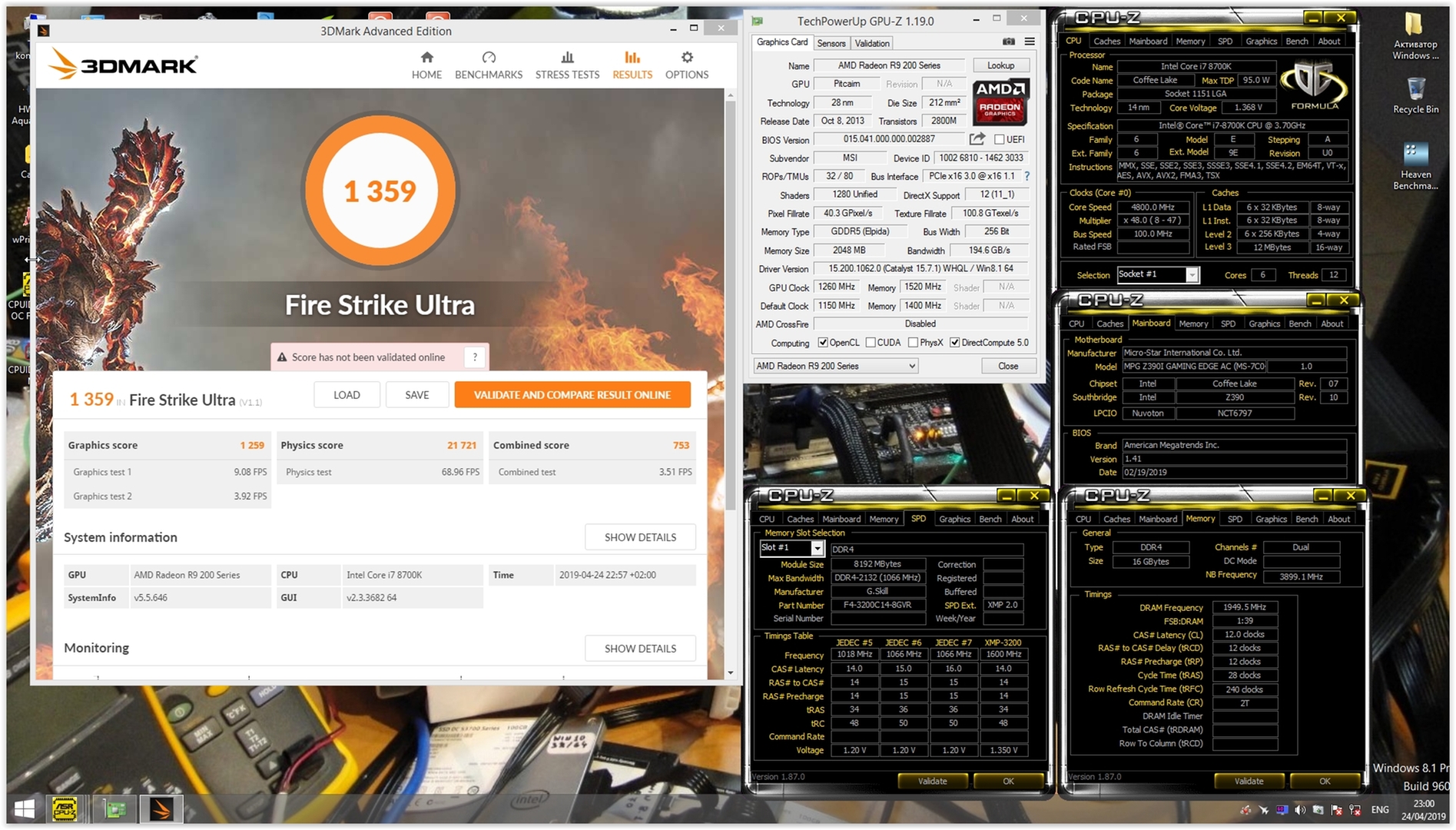Show details for Monitoring section

pos(640,649)
